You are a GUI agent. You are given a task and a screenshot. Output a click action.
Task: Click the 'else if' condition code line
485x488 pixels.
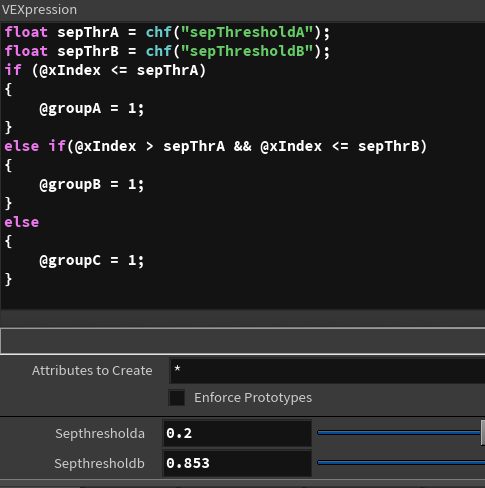pyautogui.click(x=215, y=146)
